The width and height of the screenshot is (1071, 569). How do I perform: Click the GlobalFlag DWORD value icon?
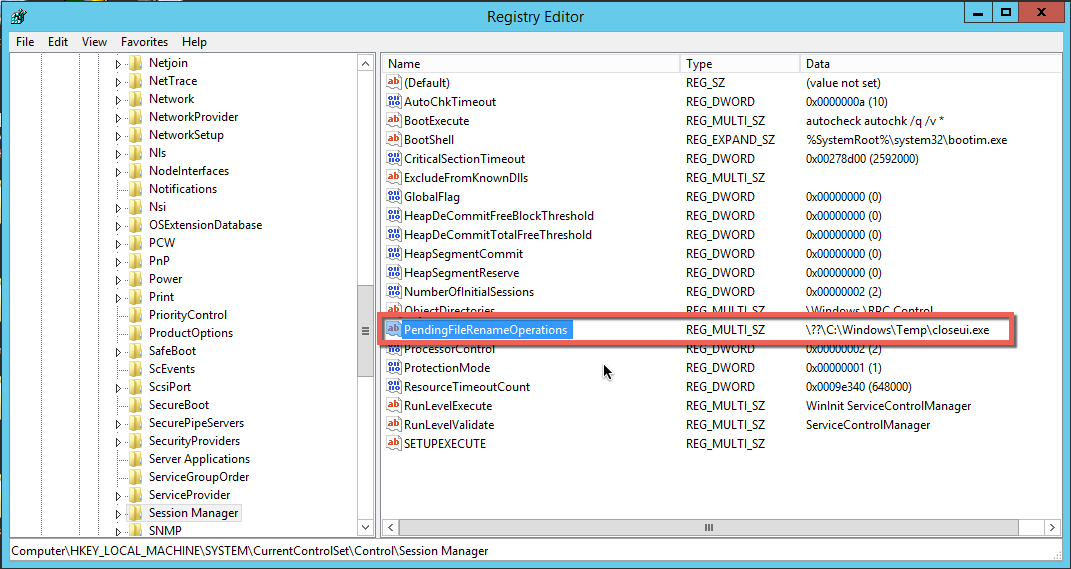393,197
